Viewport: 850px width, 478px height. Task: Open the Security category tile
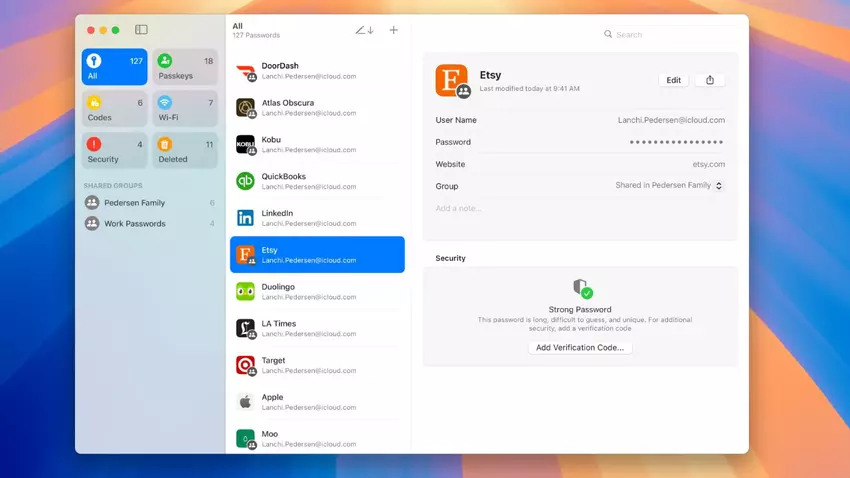pos(115,151)
